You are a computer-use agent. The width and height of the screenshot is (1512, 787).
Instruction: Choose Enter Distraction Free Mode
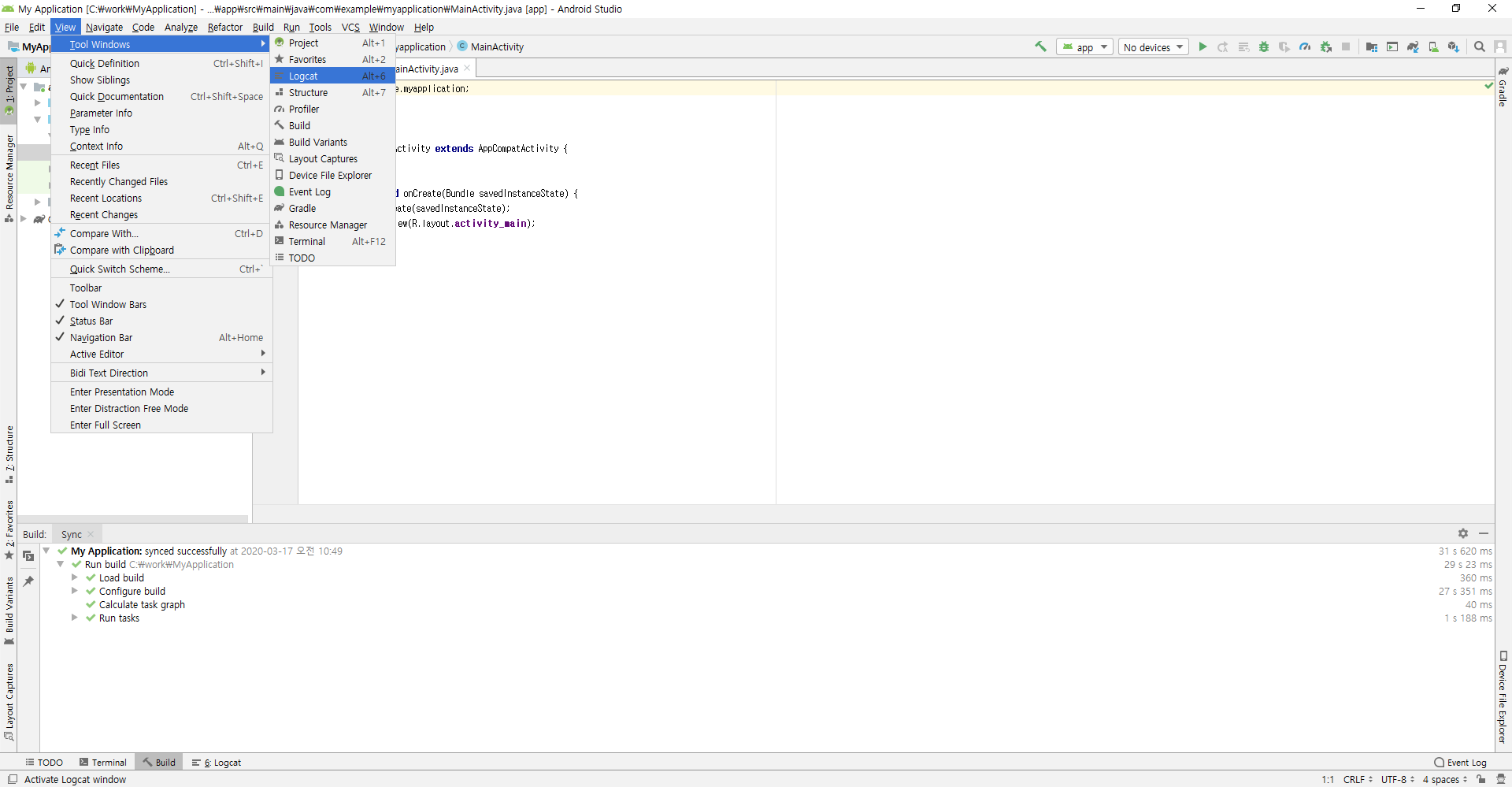161,409
